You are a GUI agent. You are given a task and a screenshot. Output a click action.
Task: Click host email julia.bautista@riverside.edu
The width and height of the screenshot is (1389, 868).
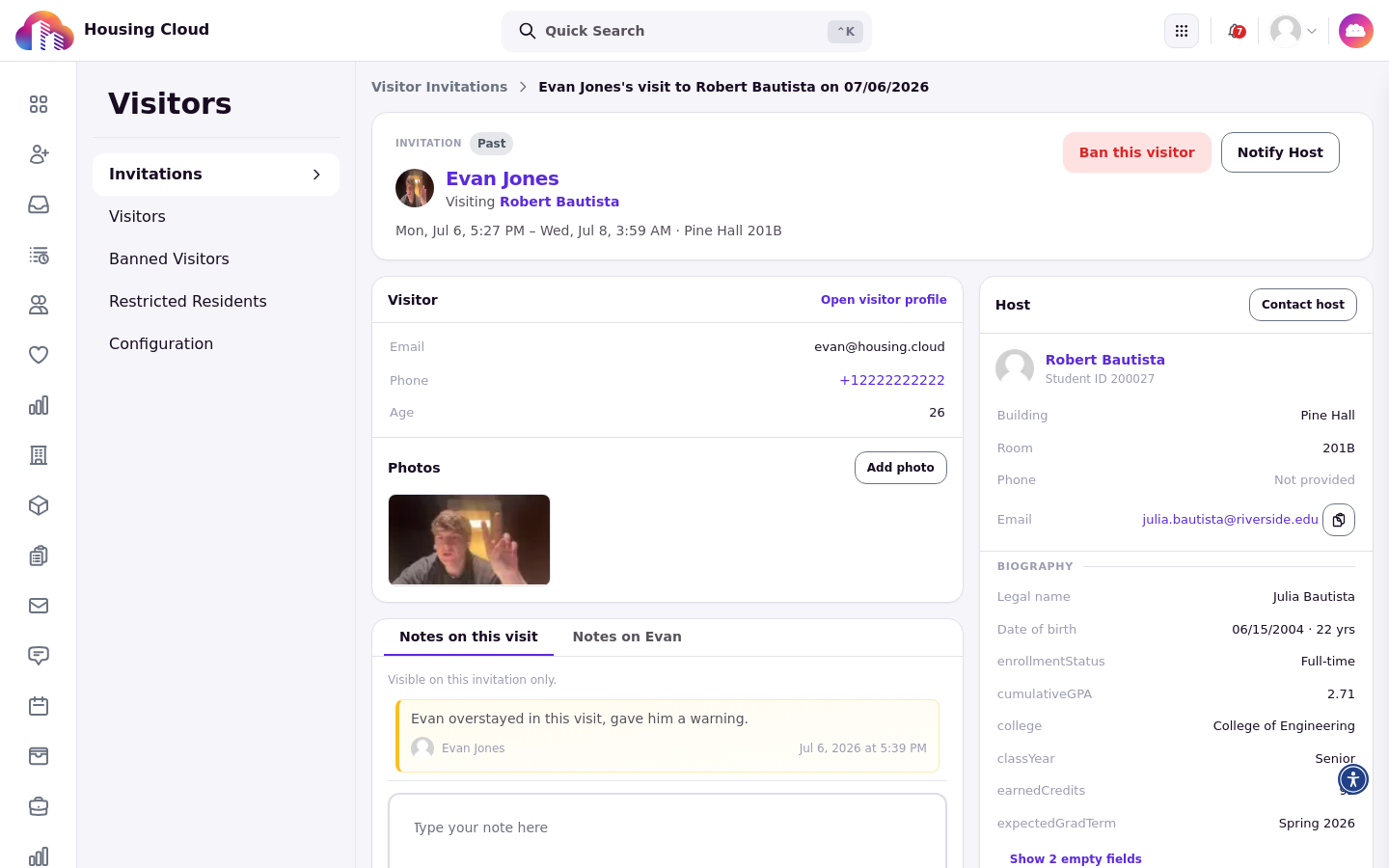pyautogui.click(x=1230, y=520)
